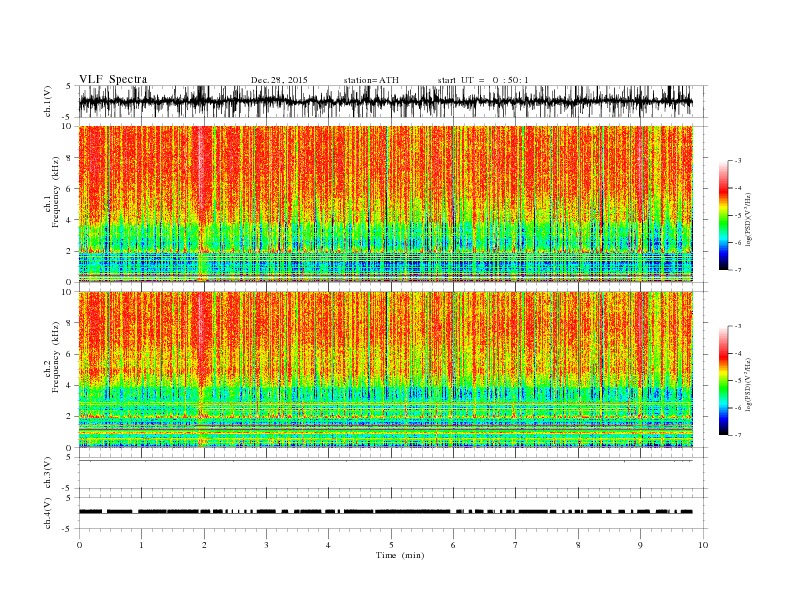Click the 2 kHz tick label of ch.1 spectrogram
The image size is (792, 612).
(70, 251)
